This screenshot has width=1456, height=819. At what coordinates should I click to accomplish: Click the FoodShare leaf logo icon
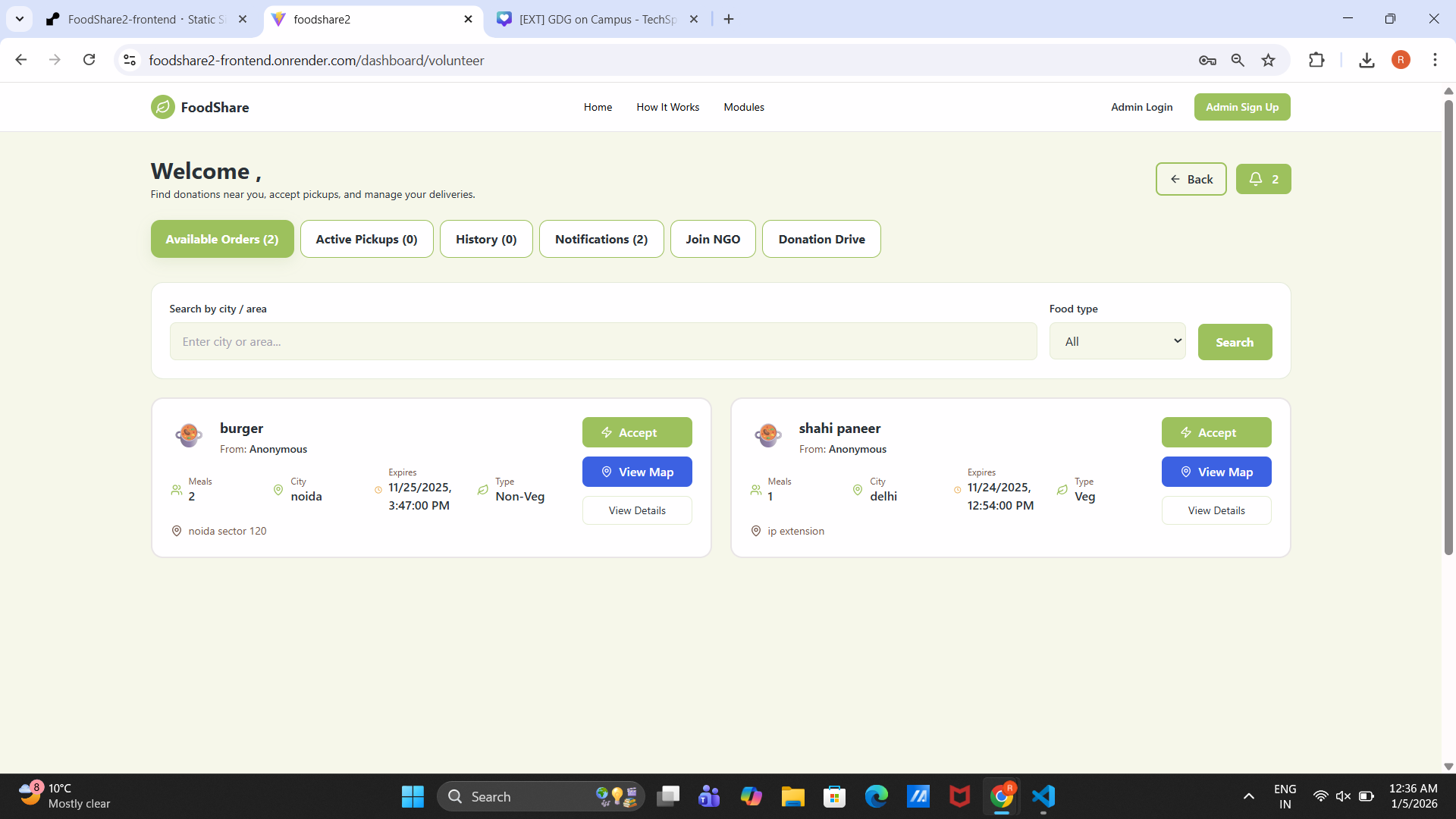coord(162,107)
